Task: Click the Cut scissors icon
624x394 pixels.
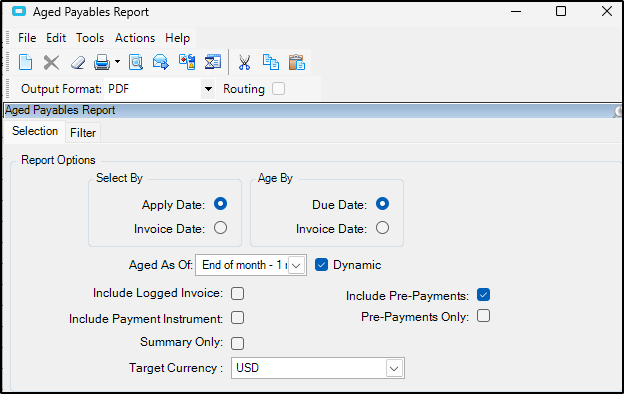Action: click(244, 62)
